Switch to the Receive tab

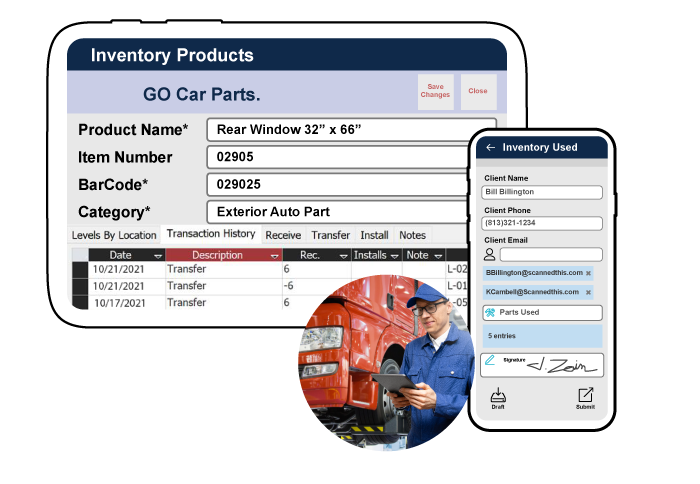coord(283,235)
